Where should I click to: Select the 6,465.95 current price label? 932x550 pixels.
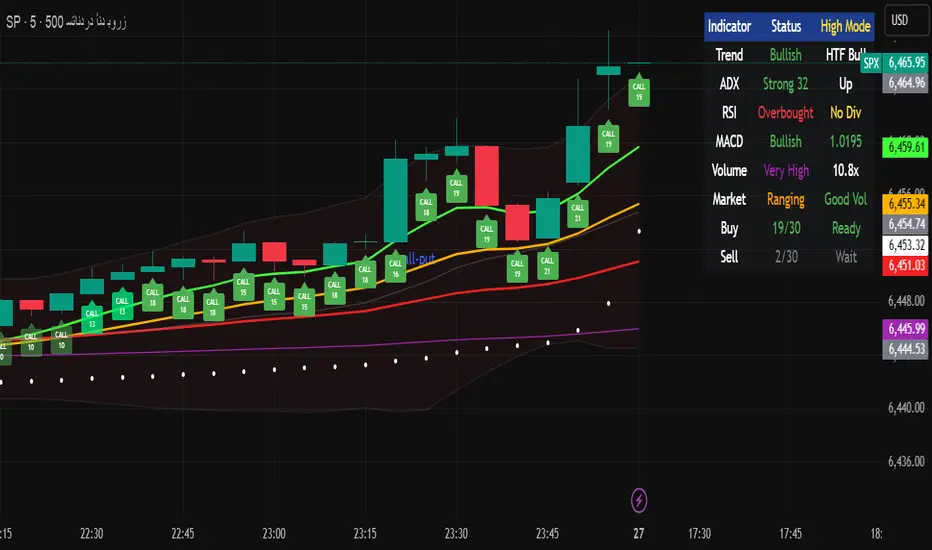coord(906,62)
